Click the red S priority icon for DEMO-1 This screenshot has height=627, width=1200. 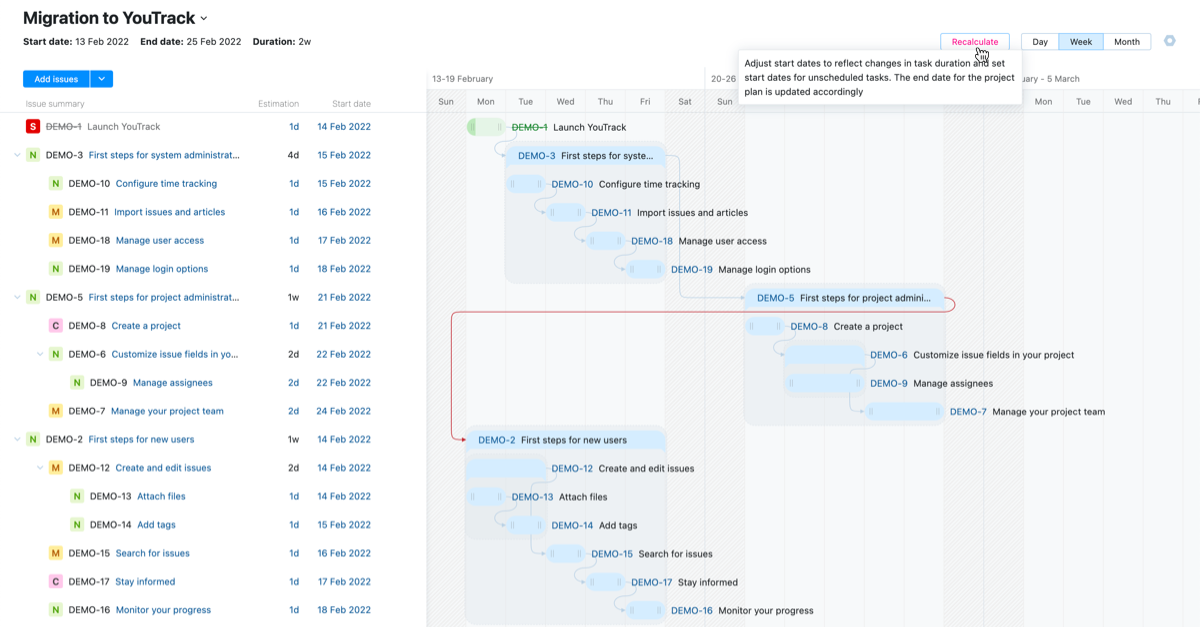tap(33, 127)
